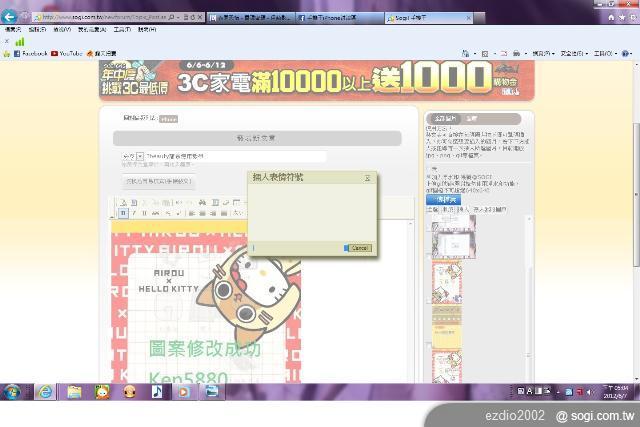640x427 pixels.
Task: Click the first icon in the editor's top row
Action: pos(123,202)
